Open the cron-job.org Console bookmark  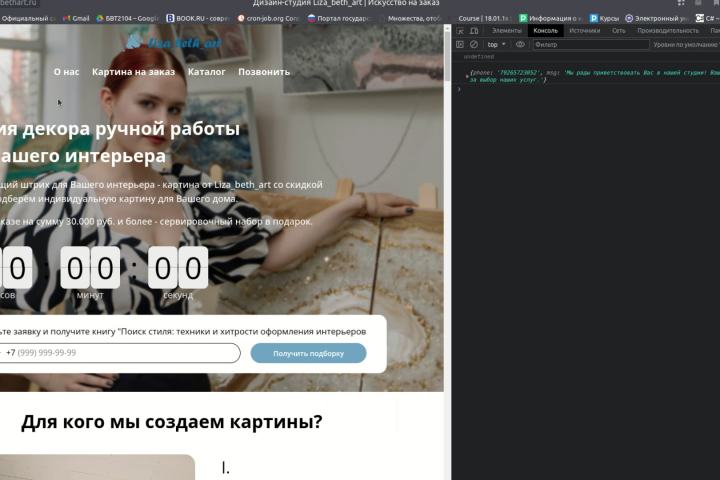coord(268,18)
